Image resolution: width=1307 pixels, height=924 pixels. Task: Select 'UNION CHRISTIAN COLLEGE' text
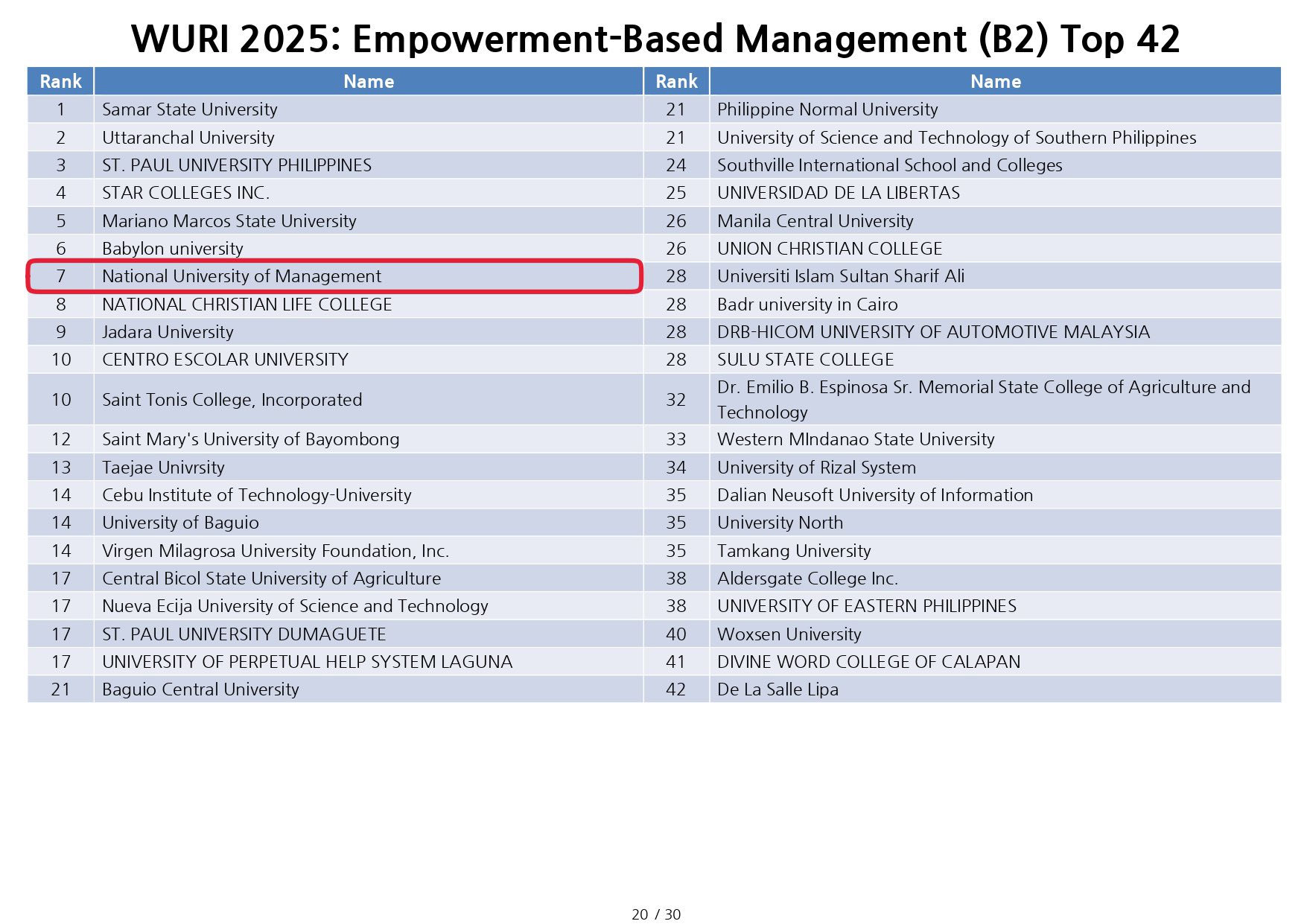coord(830,249)
